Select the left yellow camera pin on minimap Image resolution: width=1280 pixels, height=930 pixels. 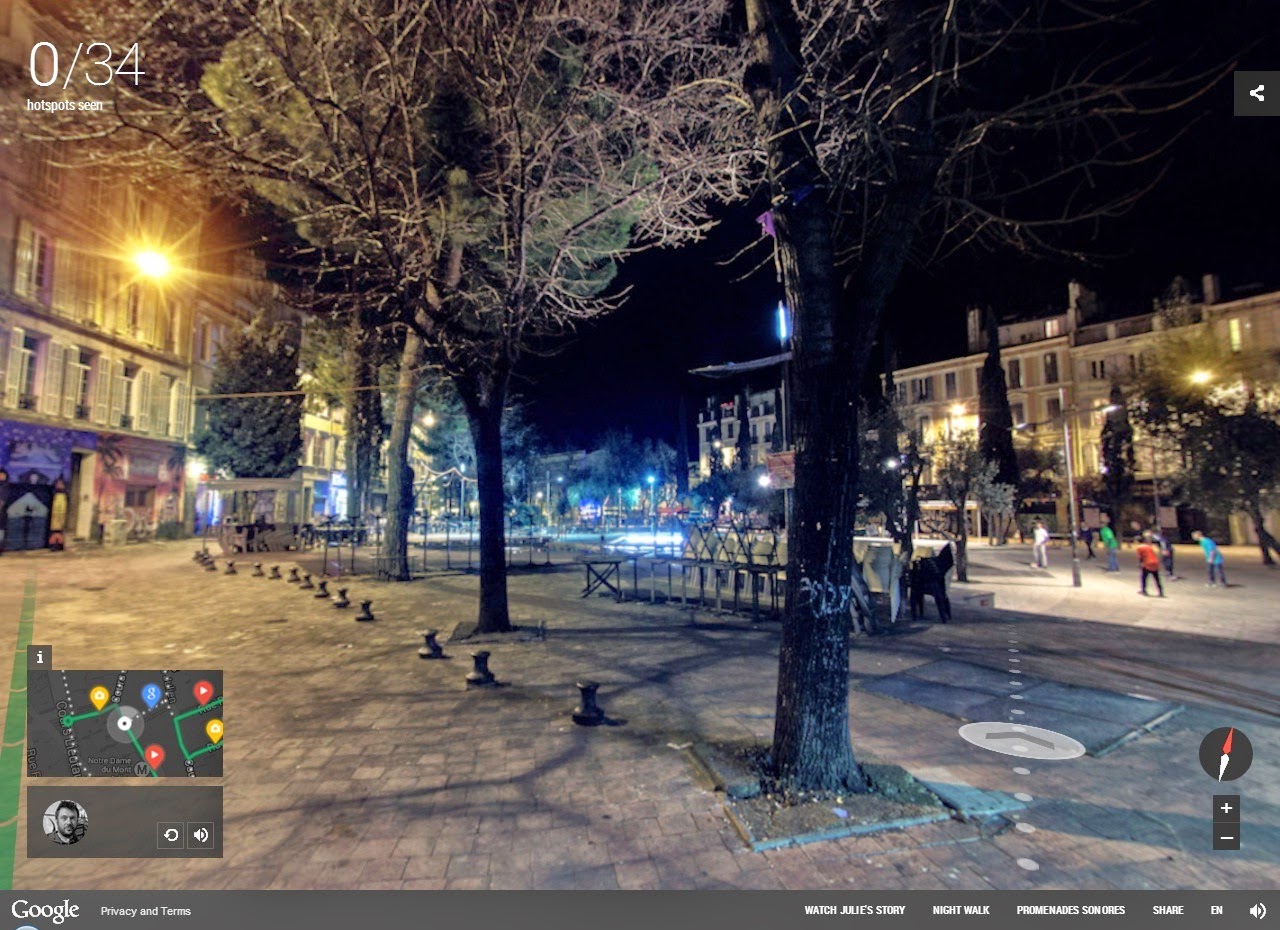[x=99, y=696]
